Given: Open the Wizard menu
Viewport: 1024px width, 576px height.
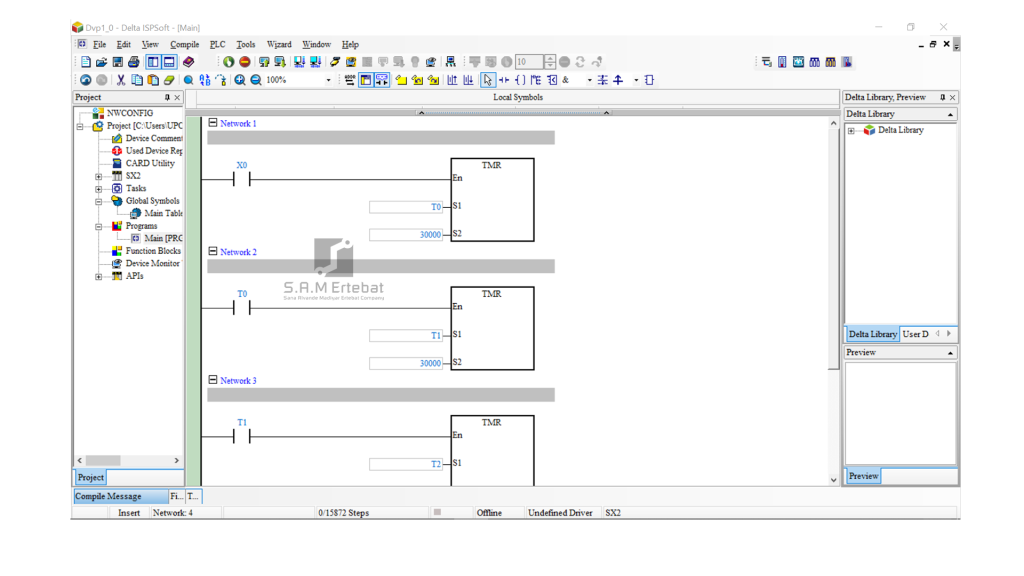Looking at the screenshot, I should tap(279, 44).
